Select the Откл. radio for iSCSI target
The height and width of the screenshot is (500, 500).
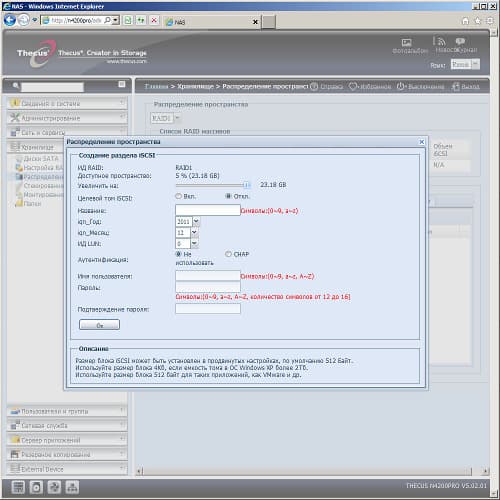click(228, 196)
